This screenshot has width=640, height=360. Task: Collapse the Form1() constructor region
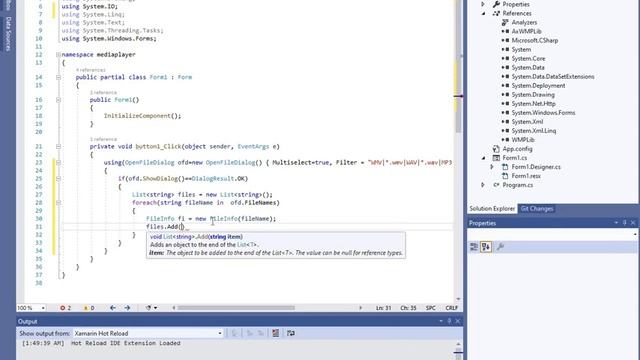(x=58, y=100)
